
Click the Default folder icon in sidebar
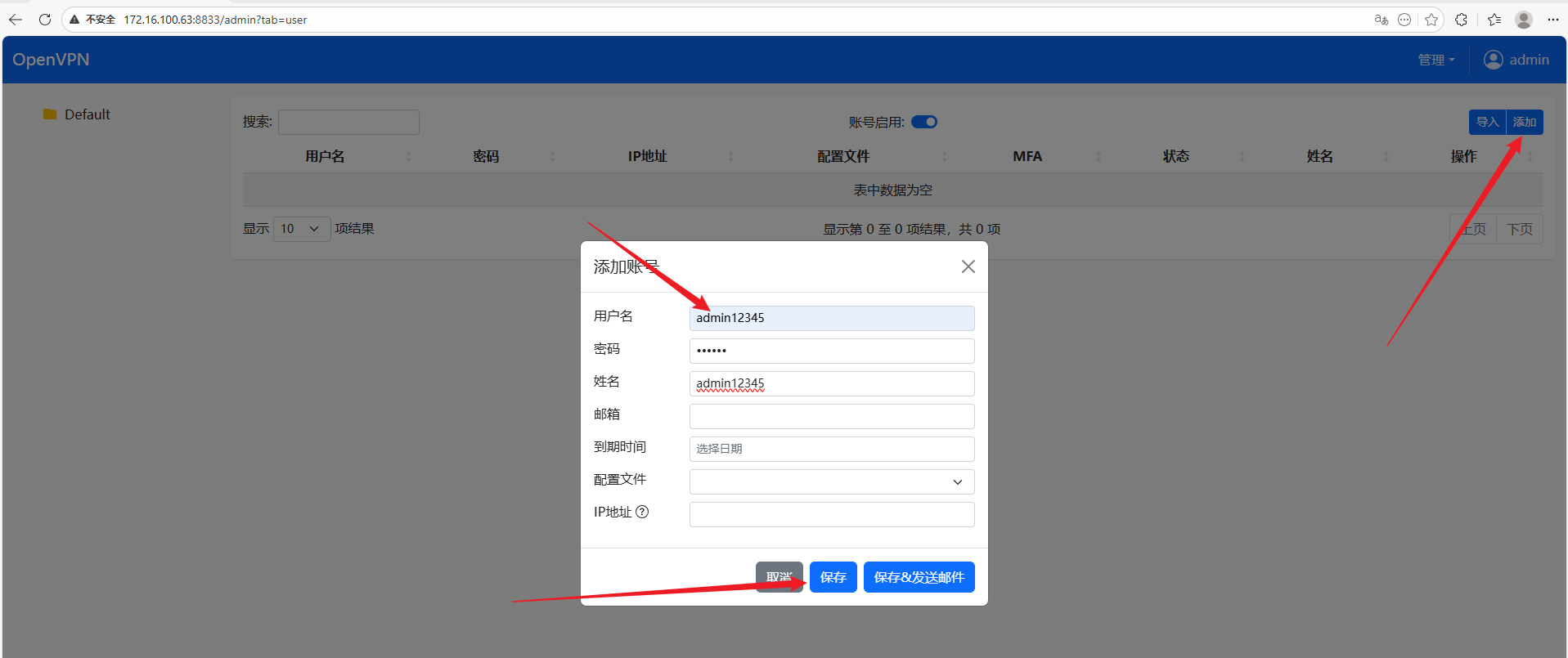[x=50, y=114]
